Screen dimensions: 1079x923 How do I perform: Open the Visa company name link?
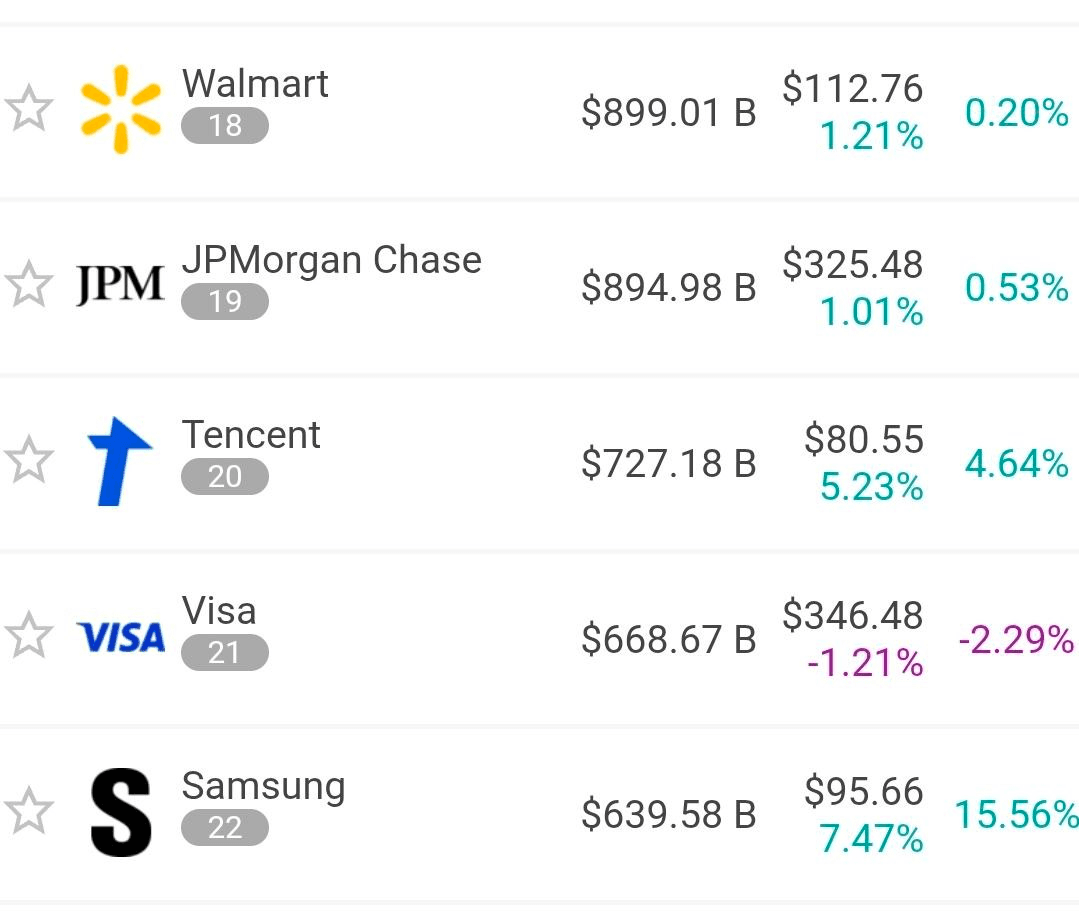point(219,611)
